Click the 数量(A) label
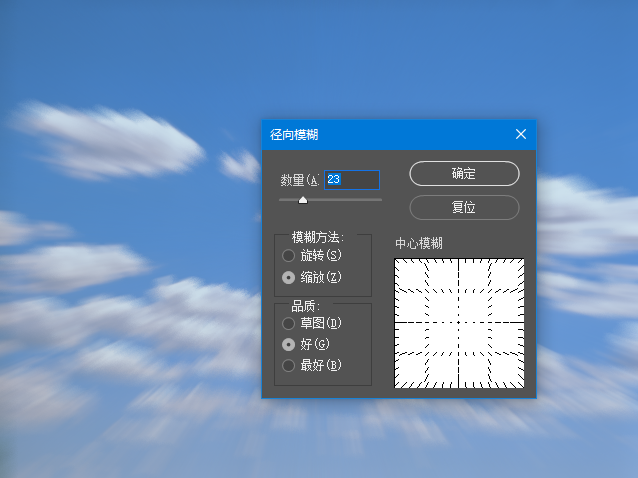This screenshot has width=638, height=478. (x=299, y=180)
